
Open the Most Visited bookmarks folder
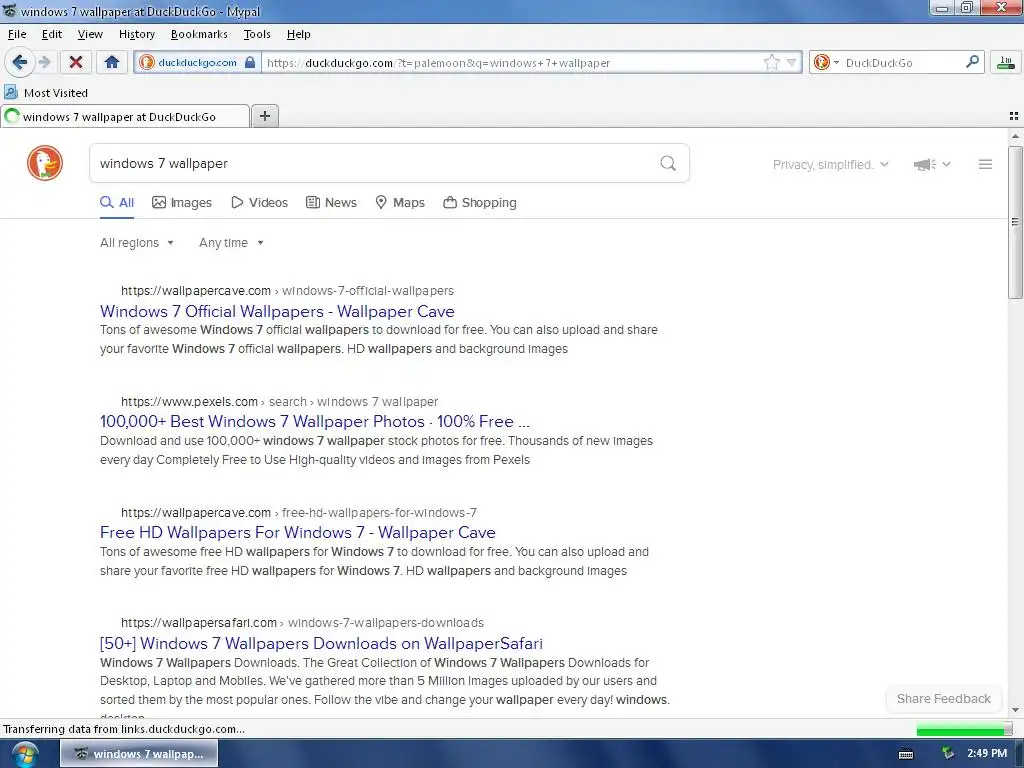(x=46, y=93)
